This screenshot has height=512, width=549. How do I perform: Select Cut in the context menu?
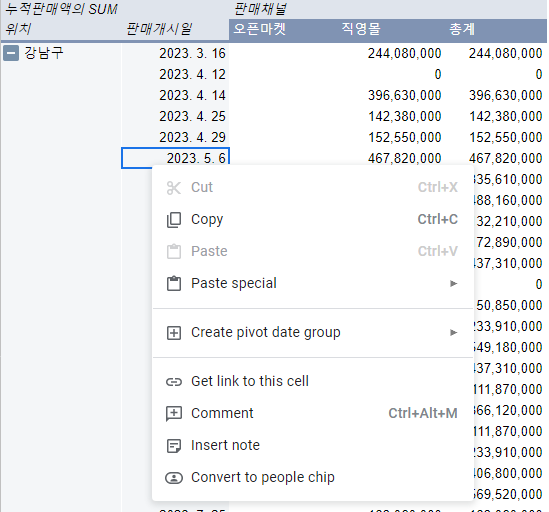point(312,188)
